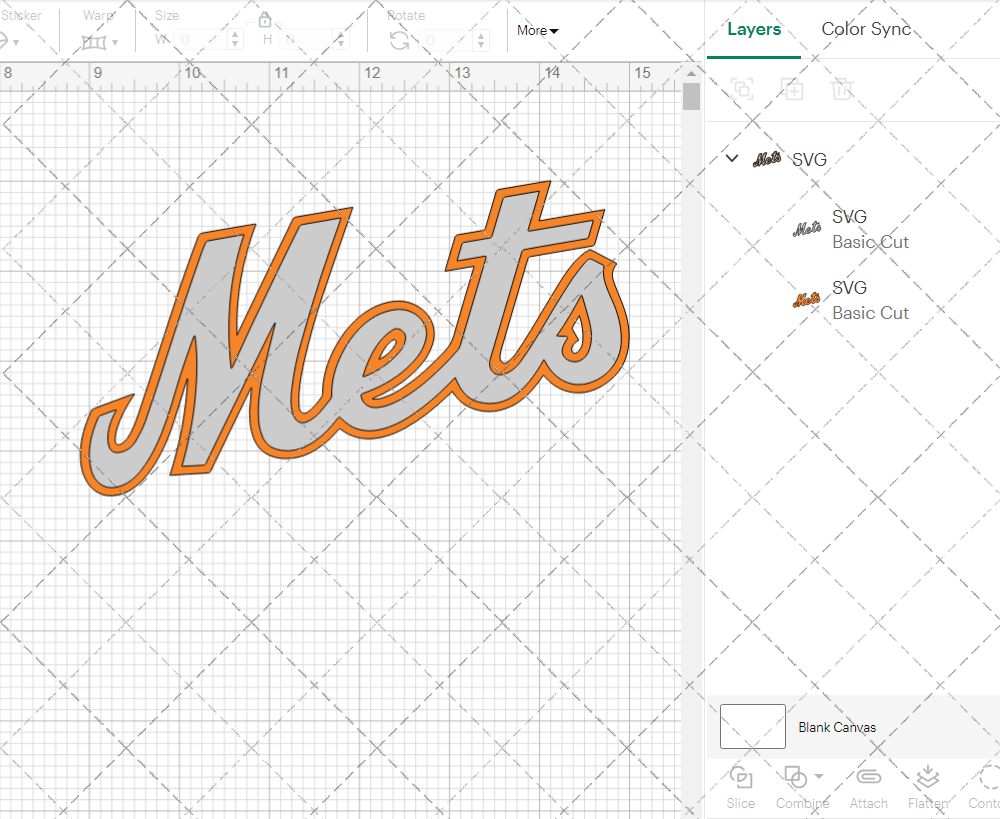Open the More dropdown menu
Image resolution: width=1000 pixels, height=819 pixels.
coord(538,31)
